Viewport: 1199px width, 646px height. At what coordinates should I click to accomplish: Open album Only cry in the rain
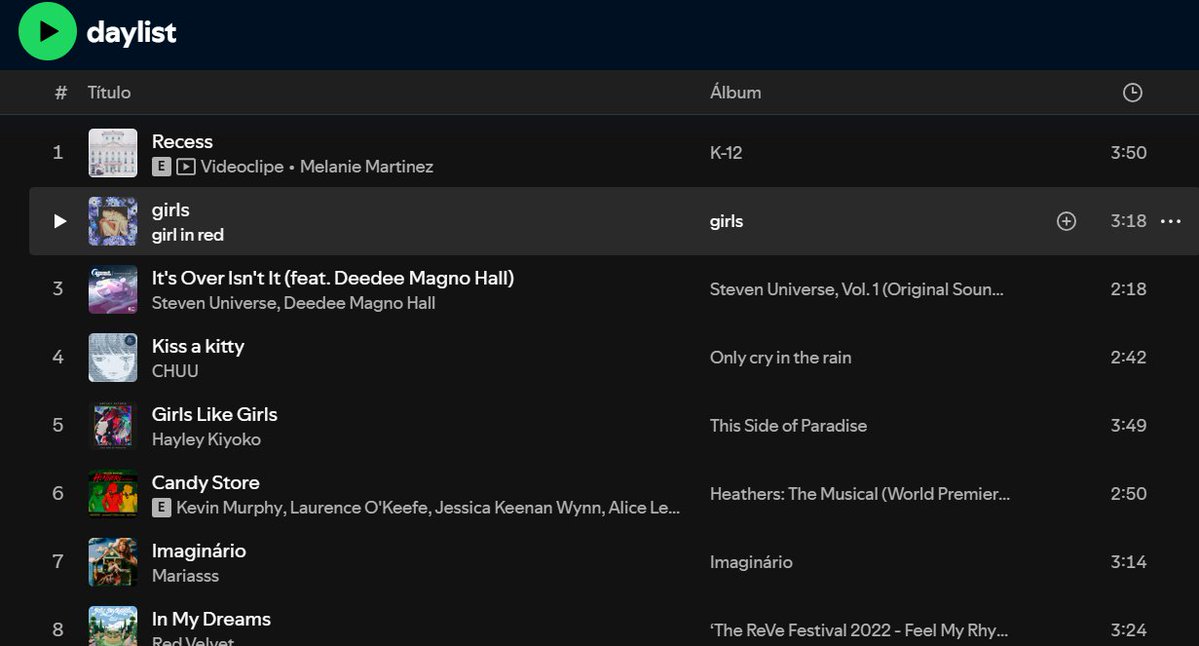pos(780,357)
